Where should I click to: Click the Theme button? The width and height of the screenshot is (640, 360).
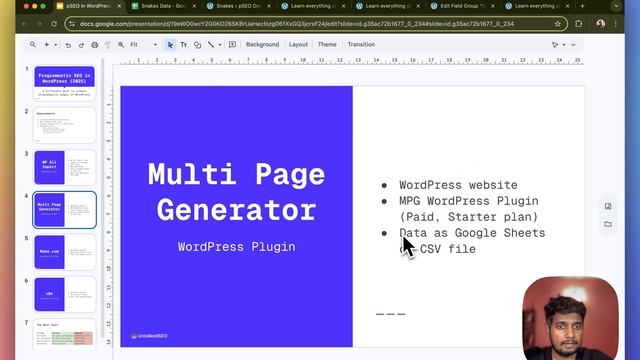pyautogui.click(x=327, y=44)
